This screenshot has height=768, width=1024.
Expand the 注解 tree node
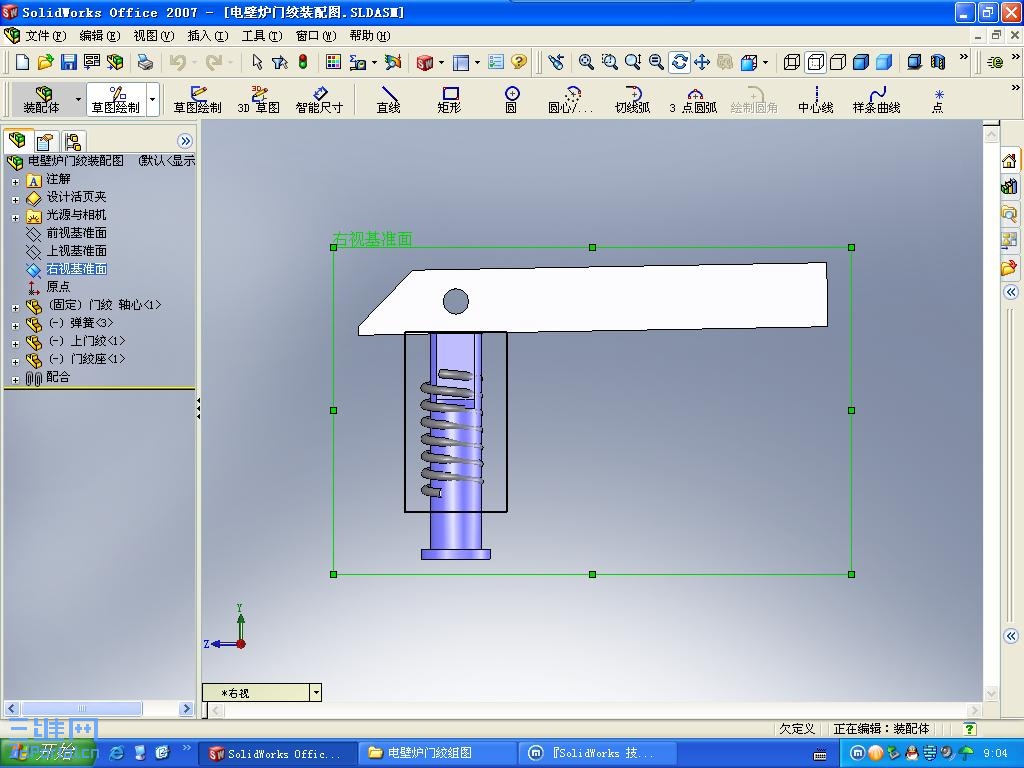pyautogui.click(x=16, y=182)
